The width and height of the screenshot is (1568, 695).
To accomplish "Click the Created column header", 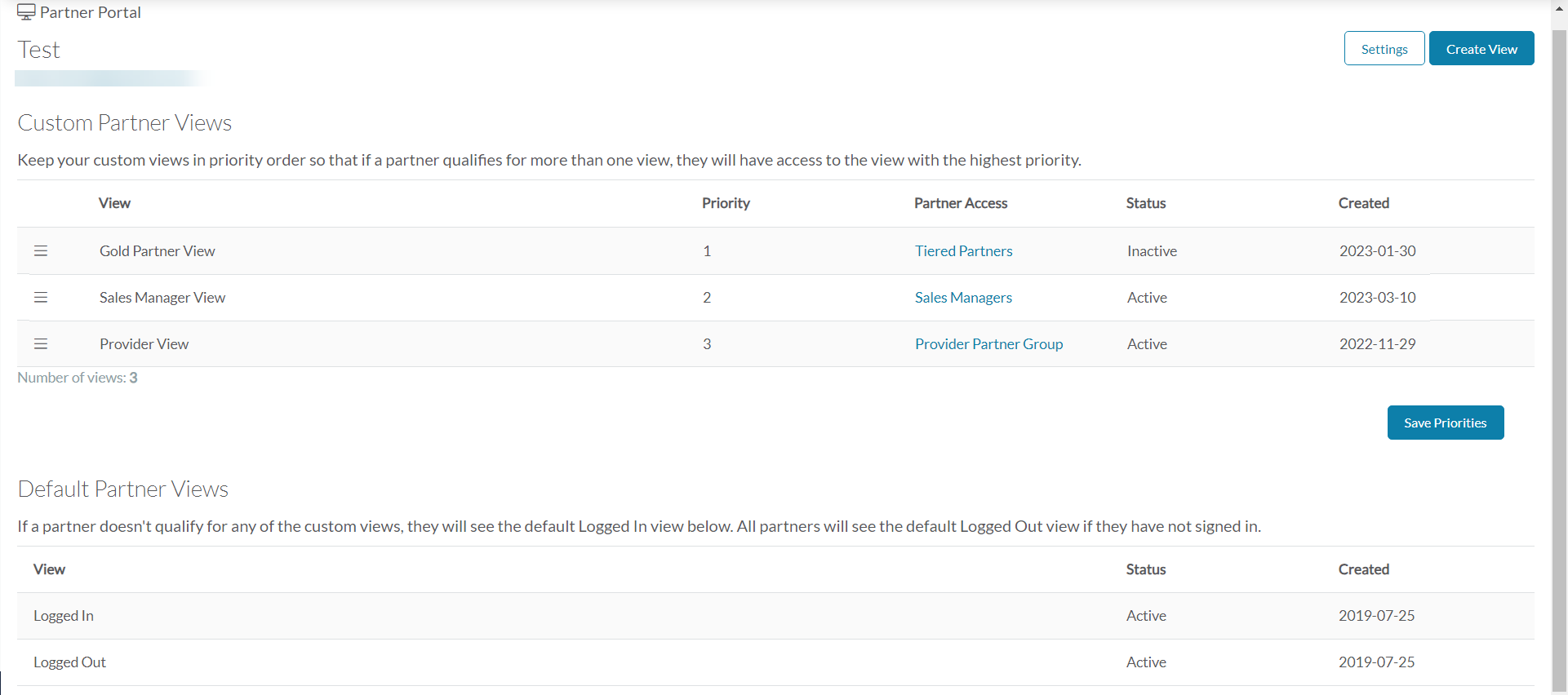I will pyautogui.click(x=1363, y=203).
